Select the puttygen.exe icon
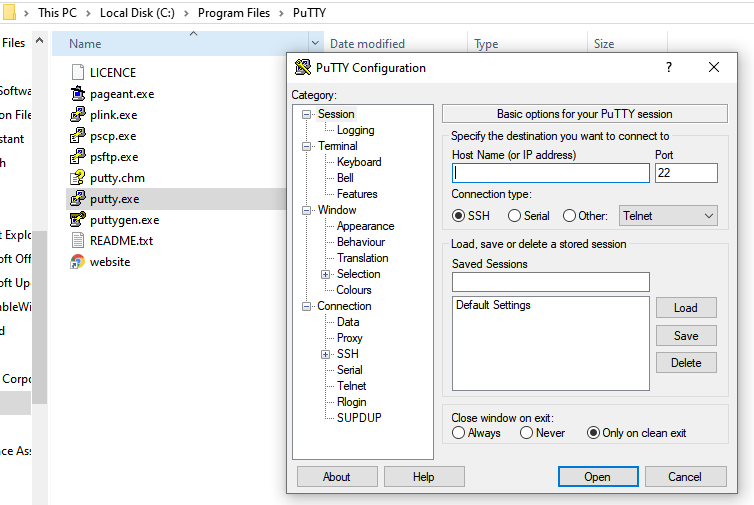754x505 pixels. tap(77, 220)
